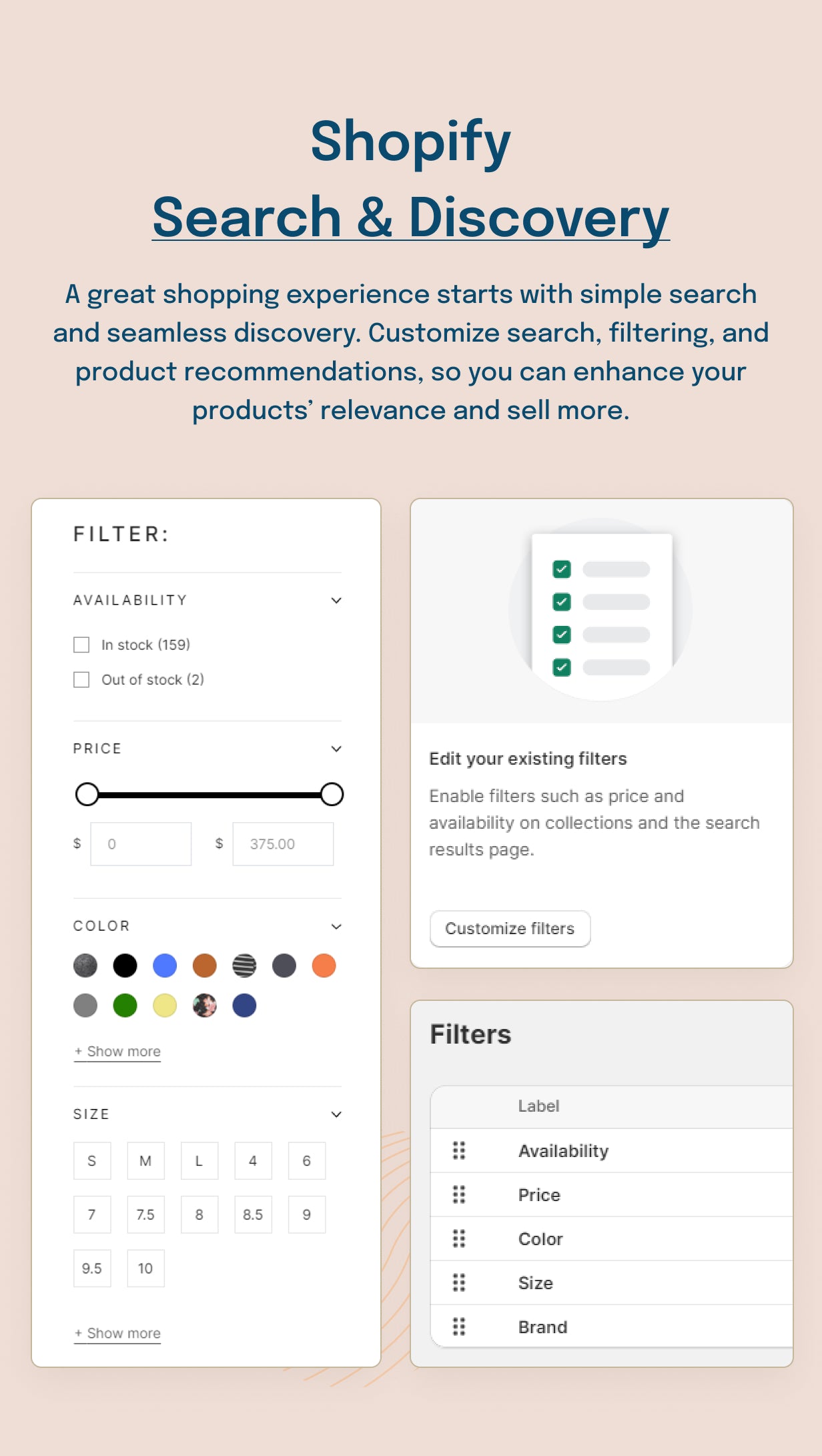Select the orange color swatch

pyautogui.click(x=324, y=966)
